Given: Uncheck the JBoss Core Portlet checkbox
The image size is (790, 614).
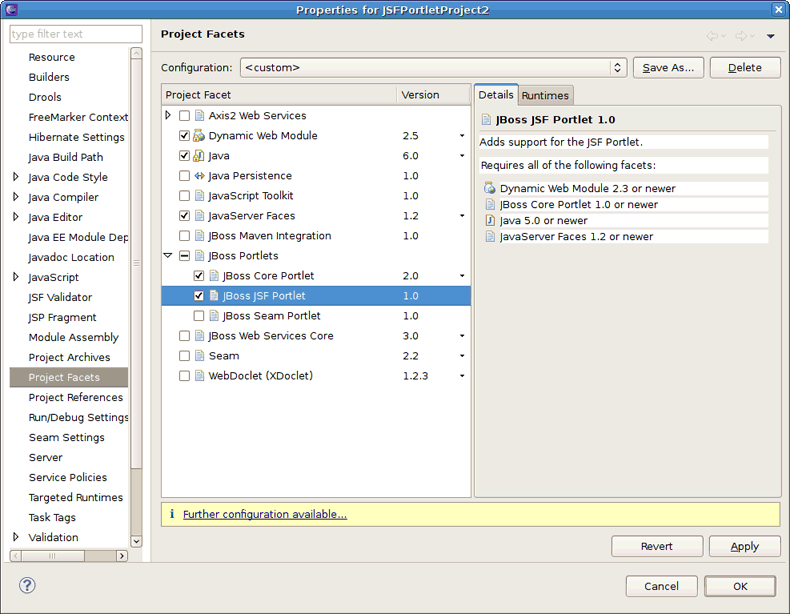Looking at the screenshot, I should 199,276.
